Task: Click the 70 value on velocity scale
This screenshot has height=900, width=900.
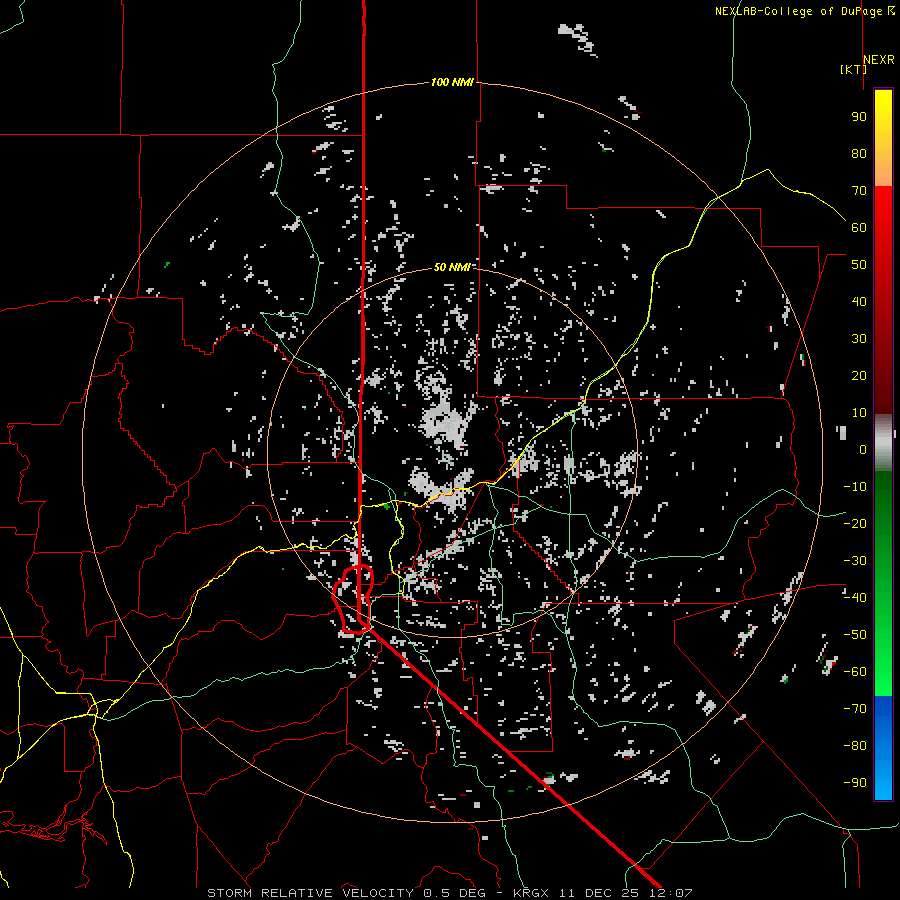Action: coord(859,191)
